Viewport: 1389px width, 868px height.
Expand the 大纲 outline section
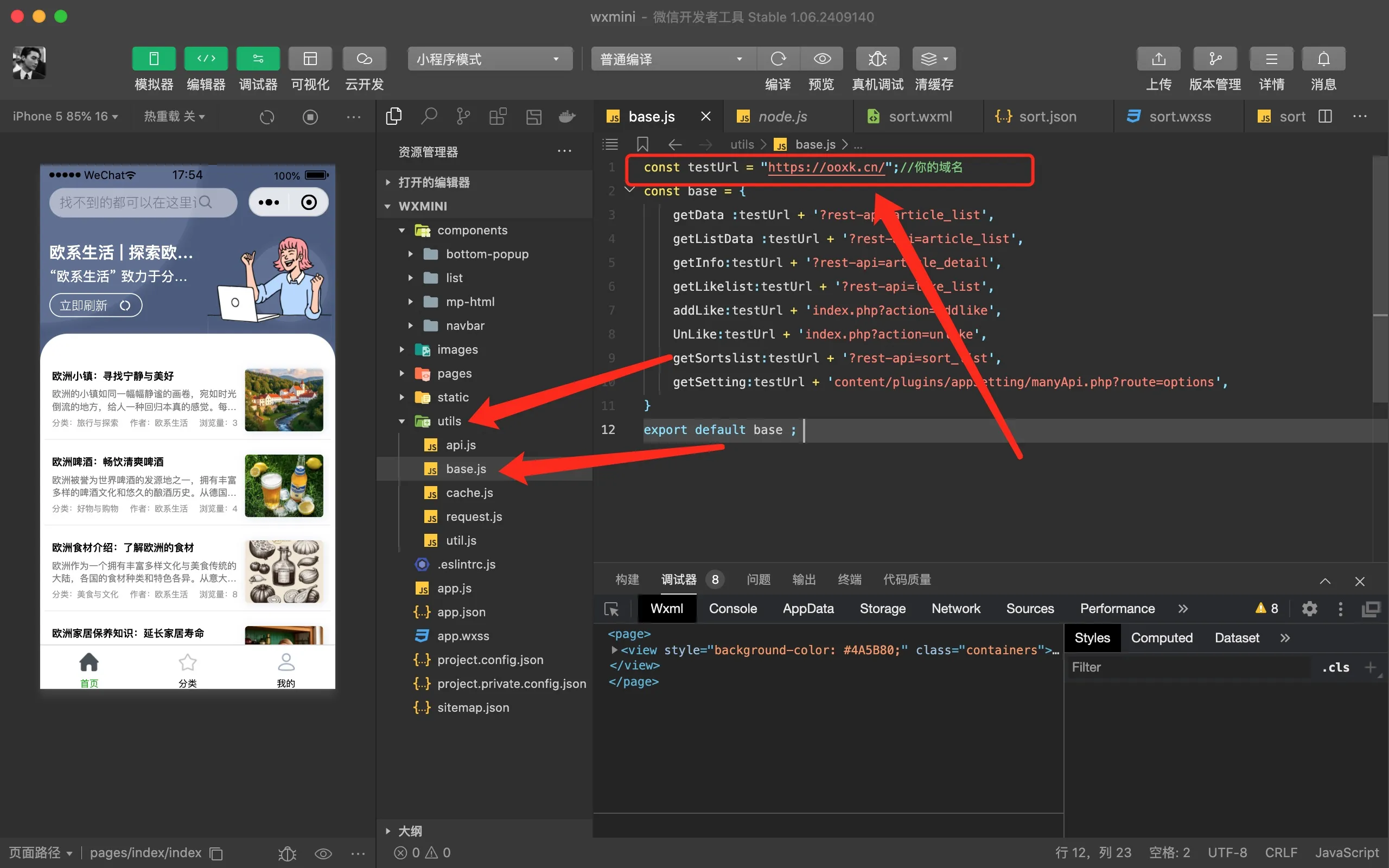tap(485, 831)
